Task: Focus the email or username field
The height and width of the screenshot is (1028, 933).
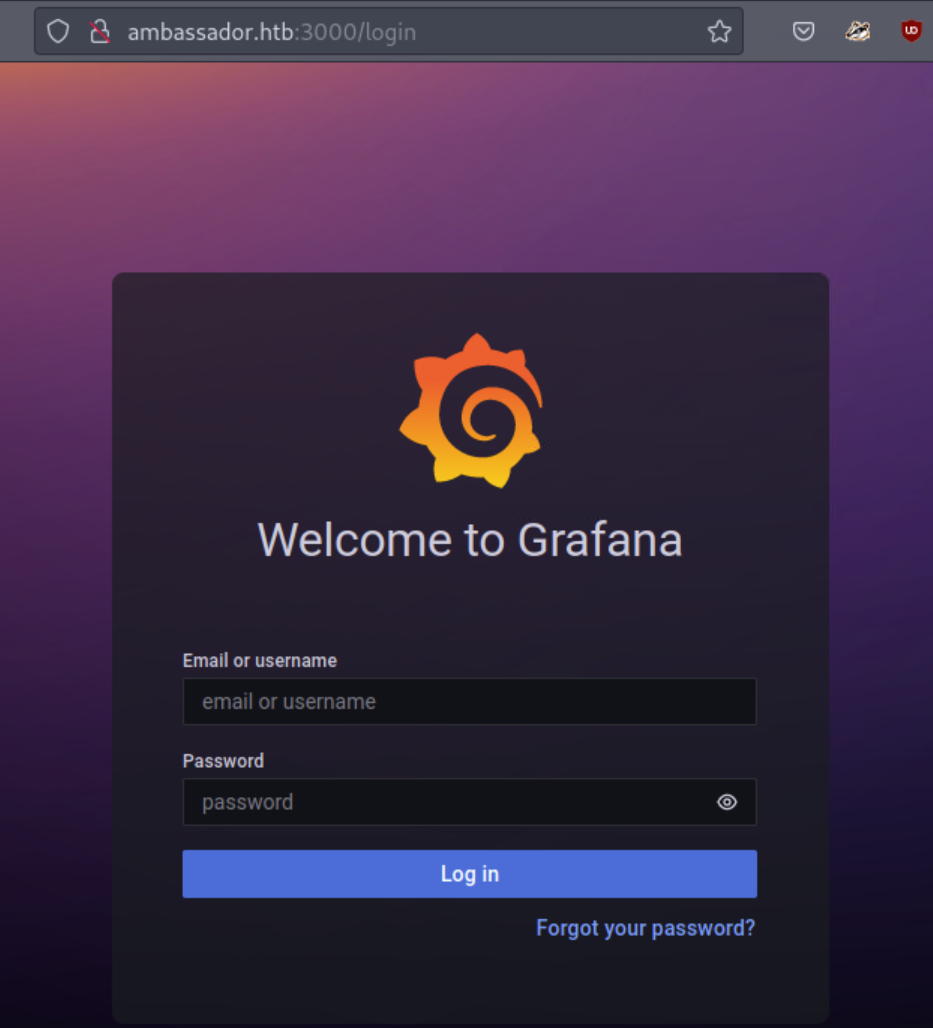Action: [469, 702]
